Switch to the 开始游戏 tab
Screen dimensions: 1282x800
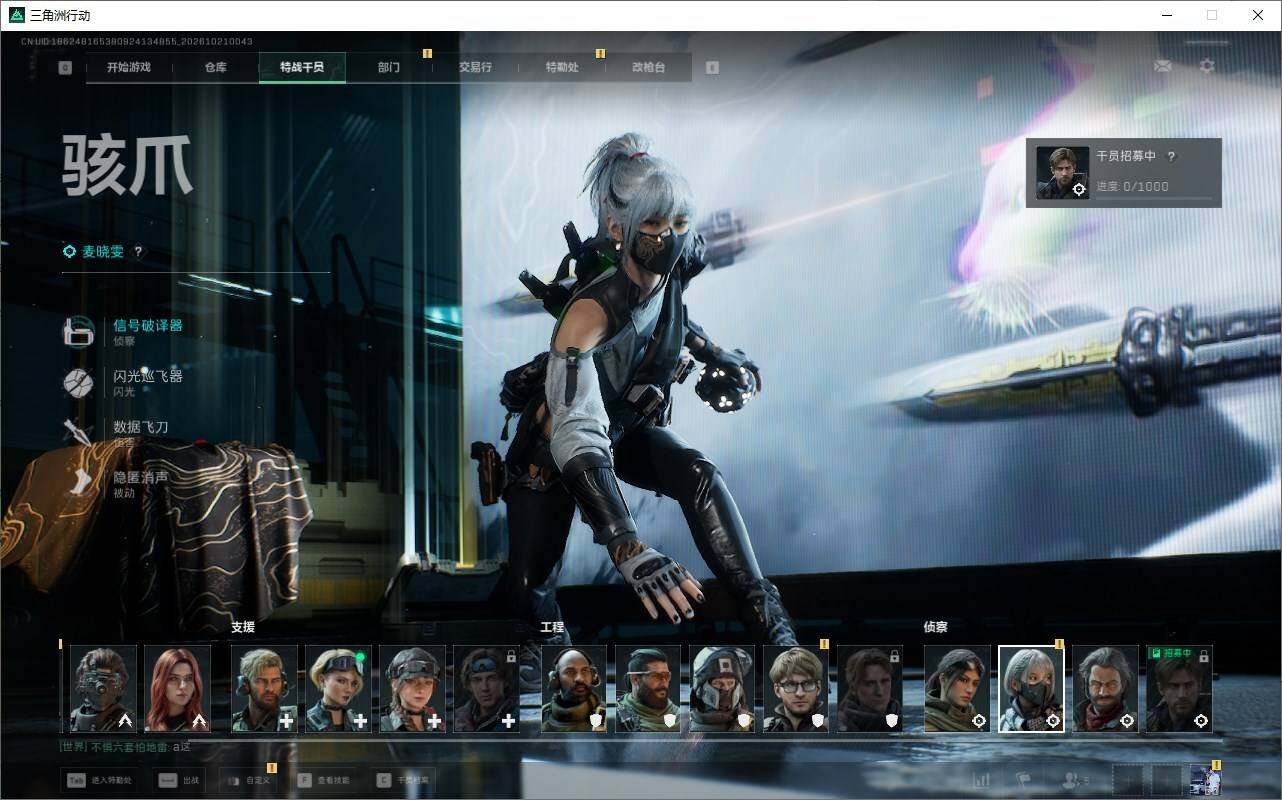(129, 68)
